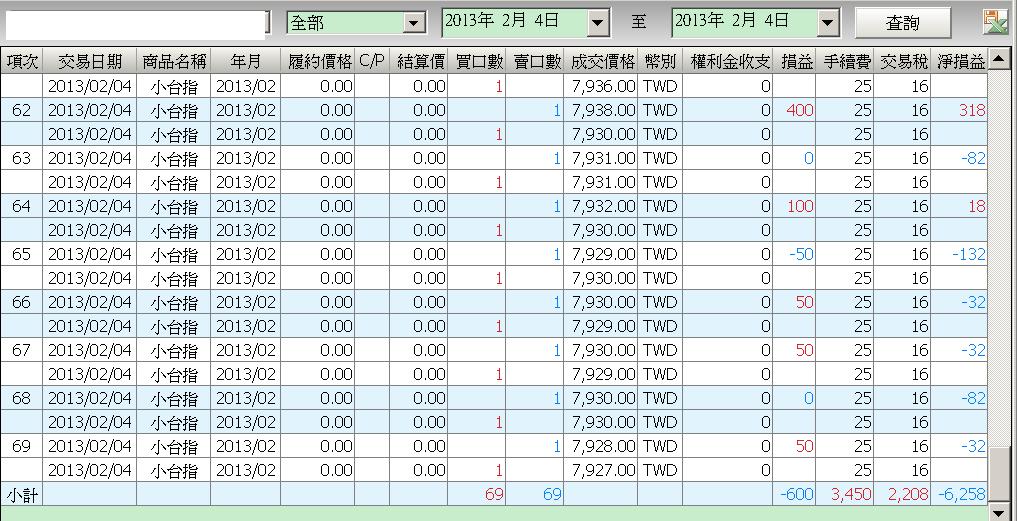The width and height of the screenshot is (1017, 521).
Task: Click the 結算價 column header
Action: pos(418,61)
